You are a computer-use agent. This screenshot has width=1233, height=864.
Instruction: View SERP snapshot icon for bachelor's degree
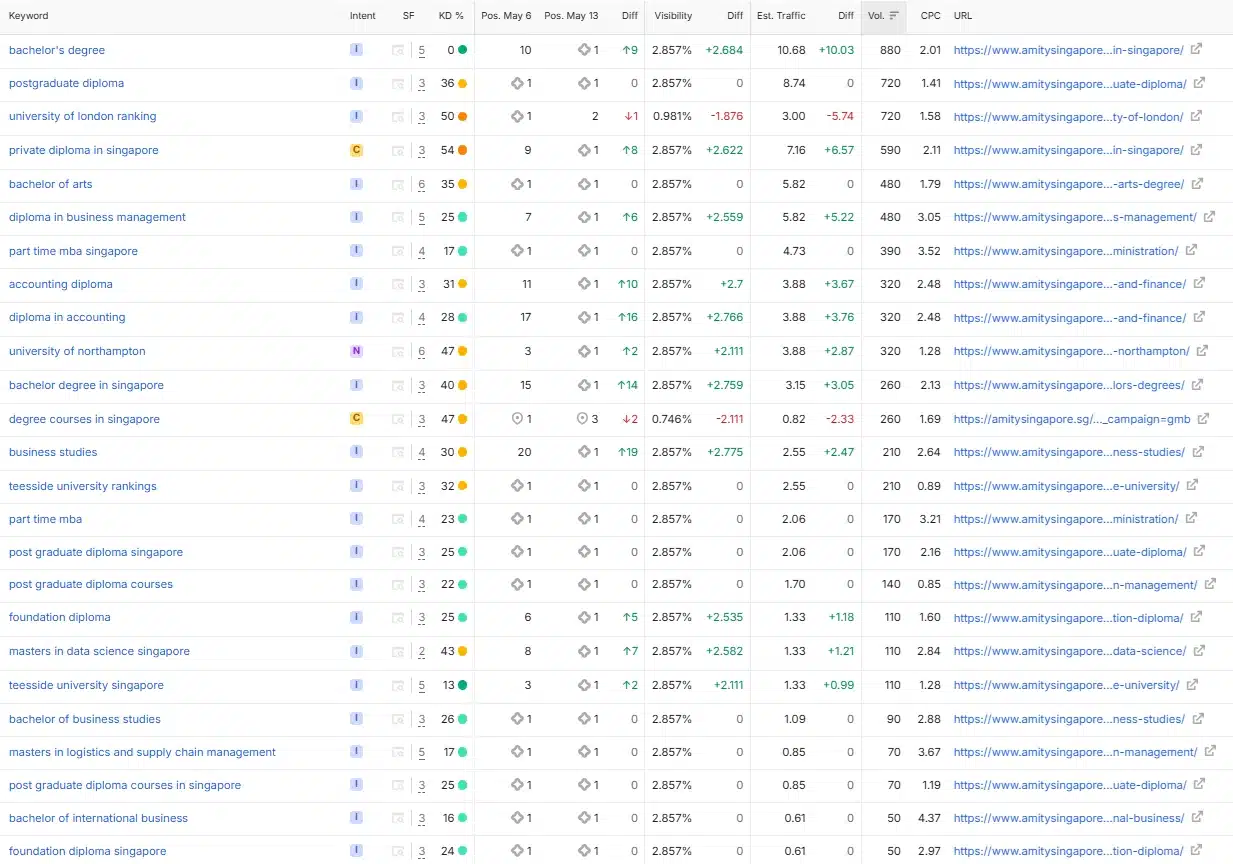pyautogui.click(x=398, y=50)
